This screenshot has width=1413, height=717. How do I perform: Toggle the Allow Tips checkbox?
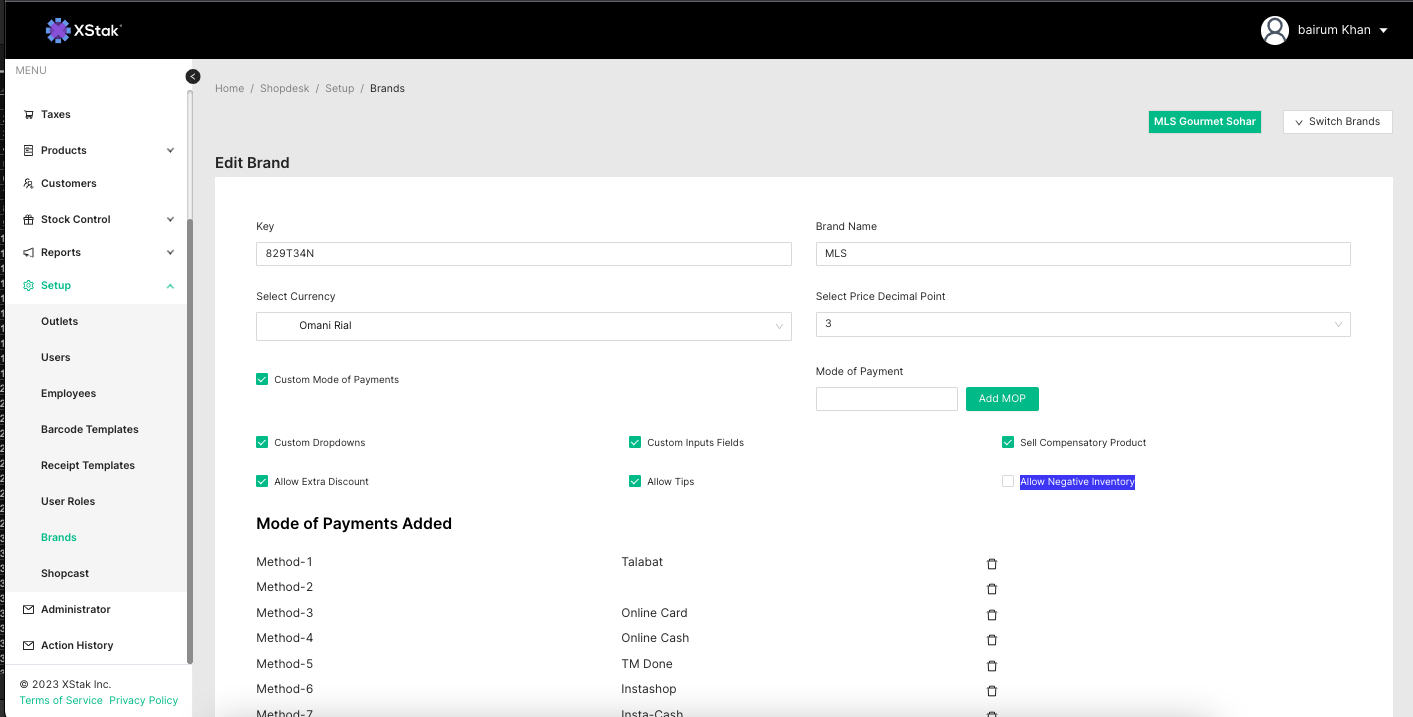(635, 482)
